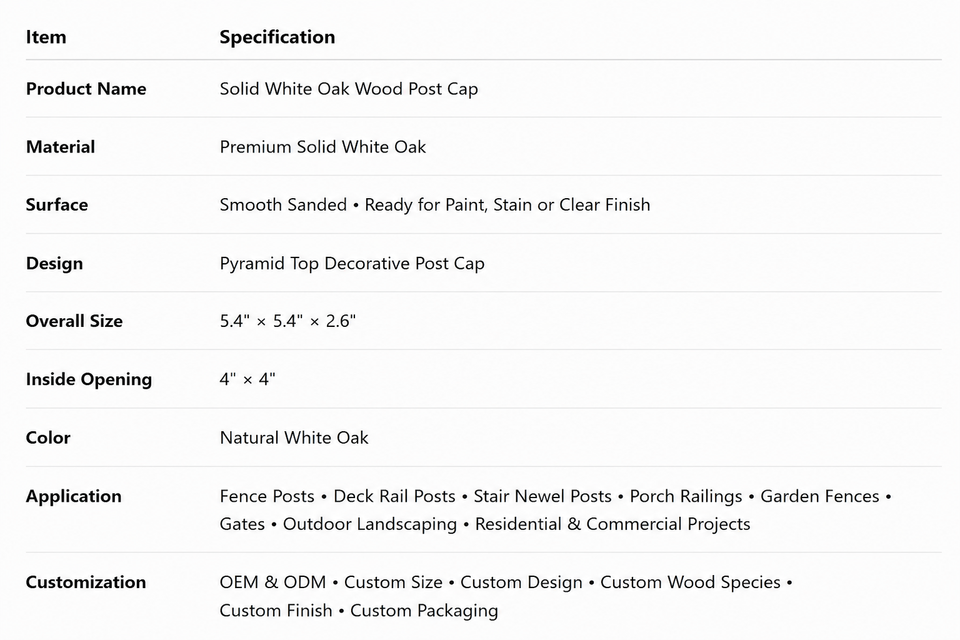
Task: Select the Material row label
Action: [x=60, y=147]
